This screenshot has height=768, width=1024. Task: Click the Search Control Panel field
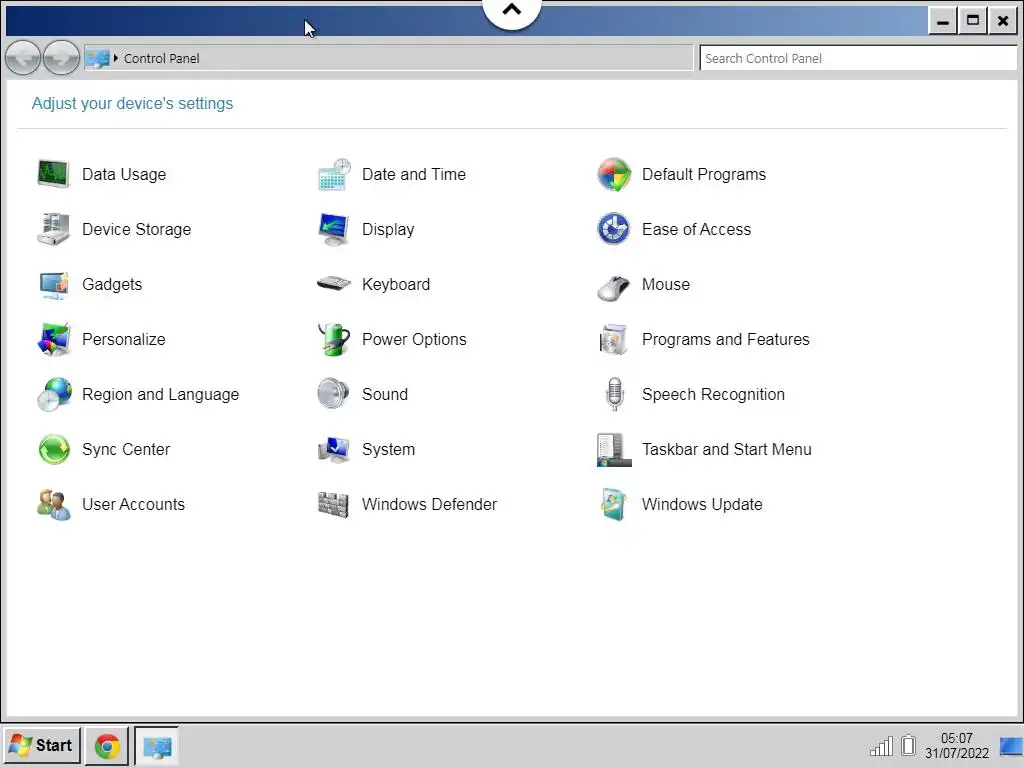pyautogui.click(x=858, y=58)
